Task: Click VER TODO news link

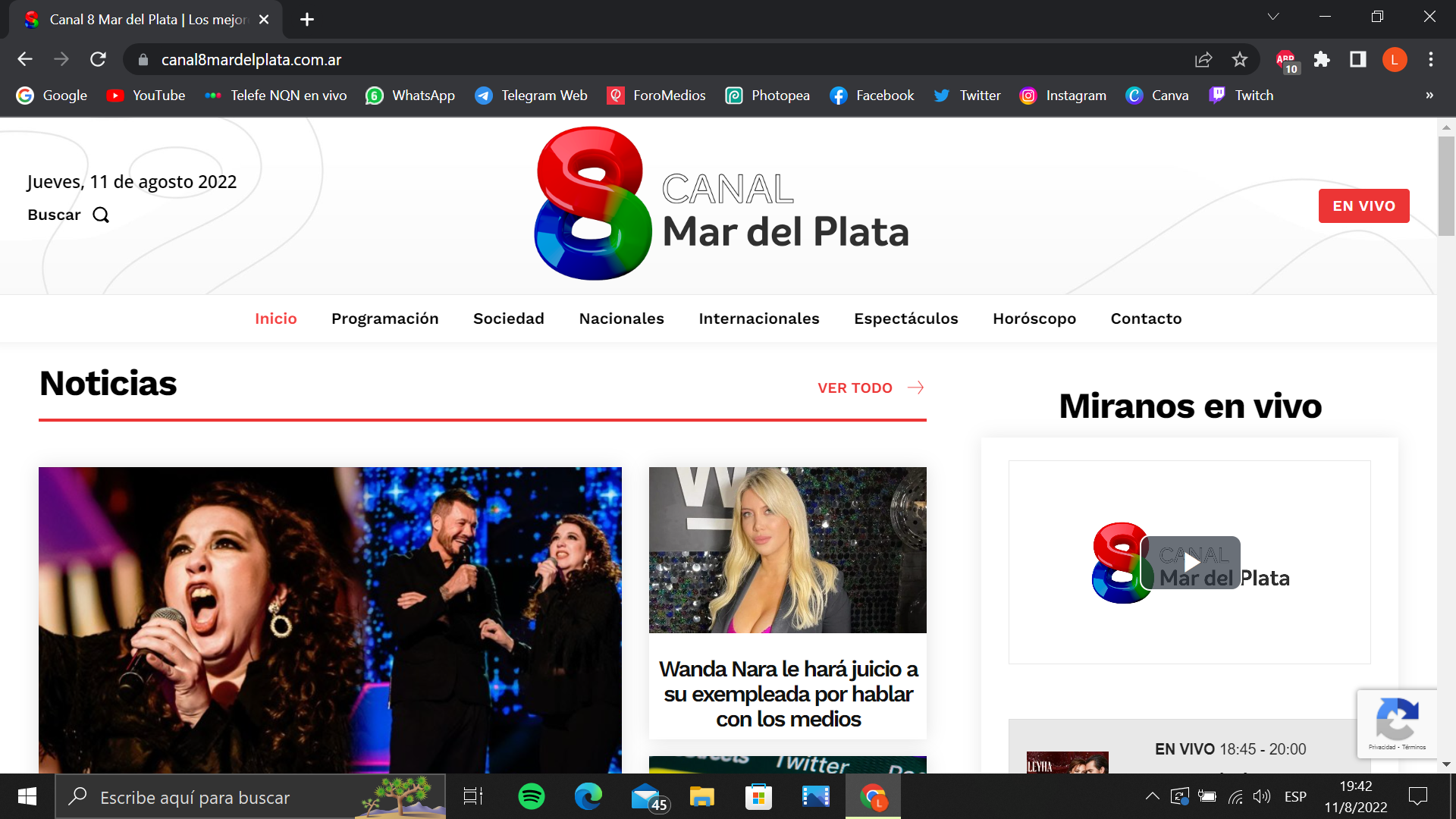Action: 871,388
